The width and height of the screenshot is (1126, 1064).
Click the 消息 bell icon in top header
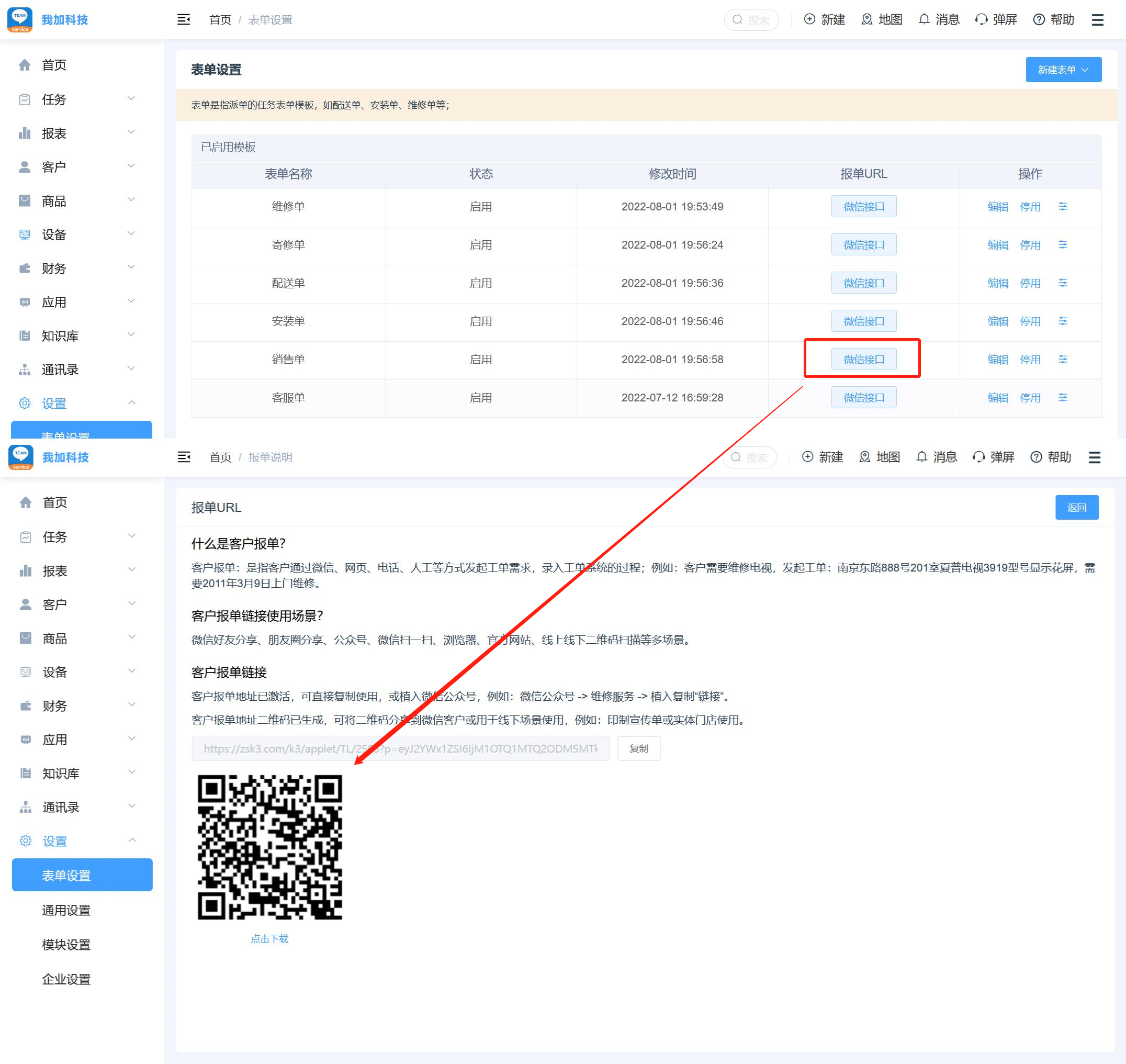click(x=924, y=20)
